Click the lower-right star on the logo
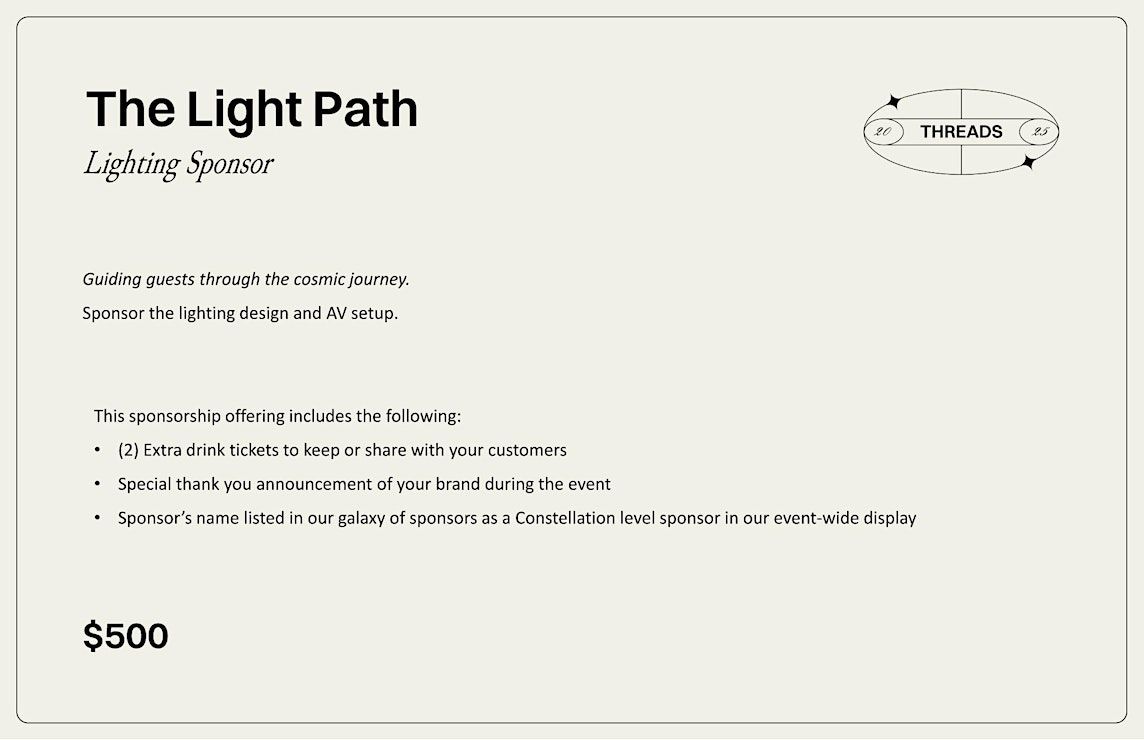1144x740 pixels. coord(1029,162)
